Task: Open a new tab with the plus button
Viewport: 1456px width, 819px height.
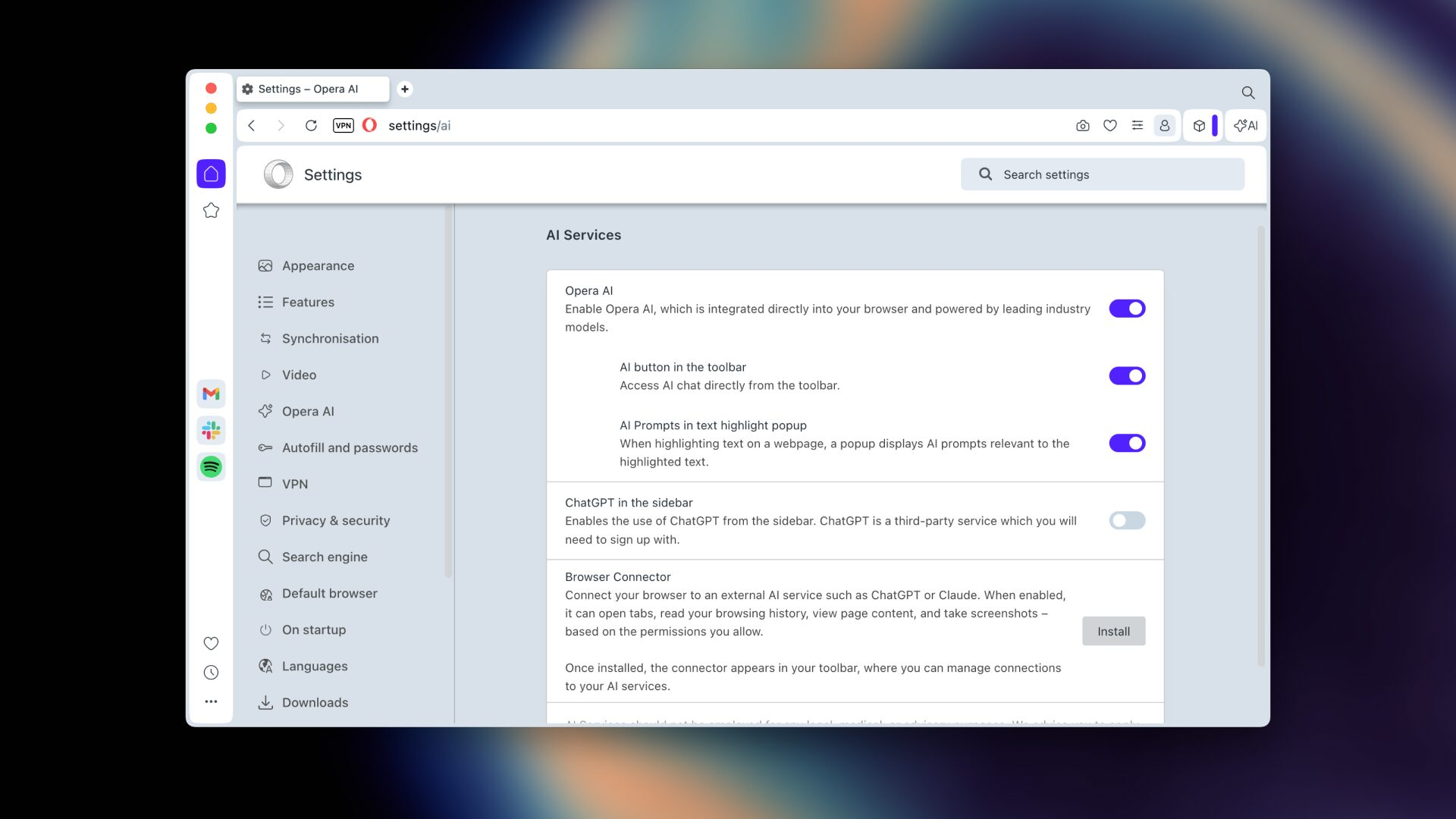Action: click(x=405, y=89)
